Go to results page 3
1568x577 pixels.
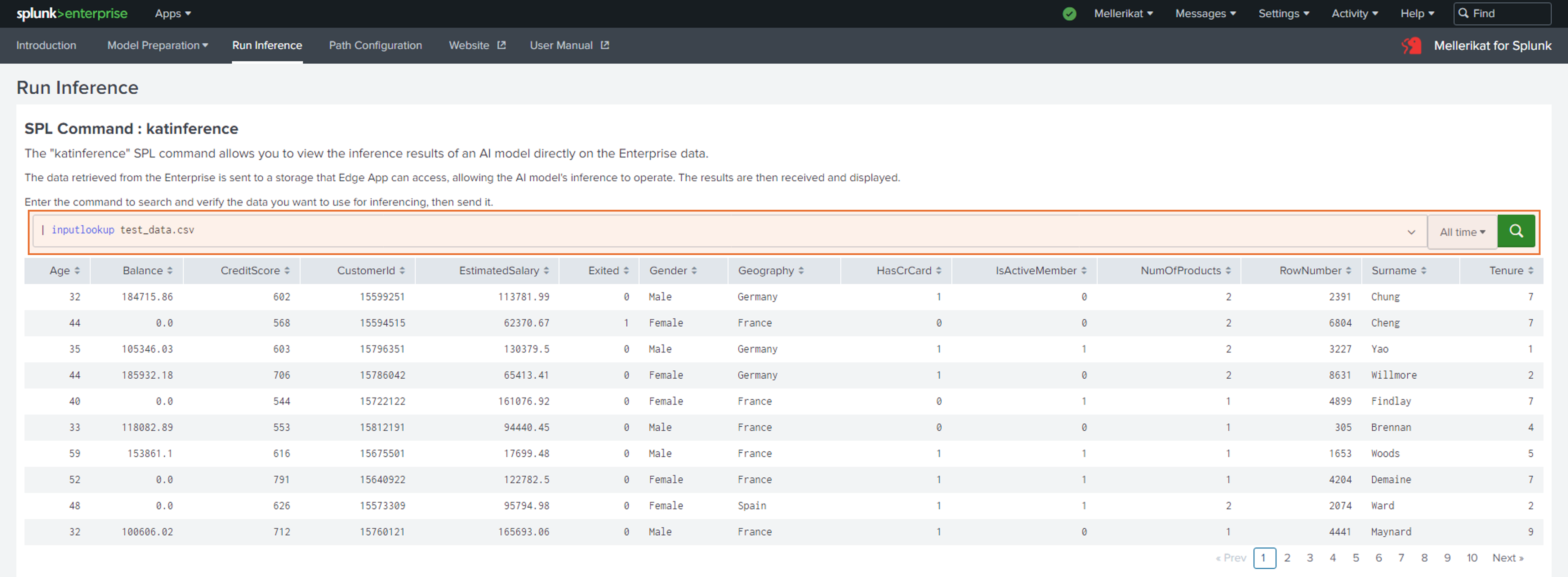pos(1310,557)
